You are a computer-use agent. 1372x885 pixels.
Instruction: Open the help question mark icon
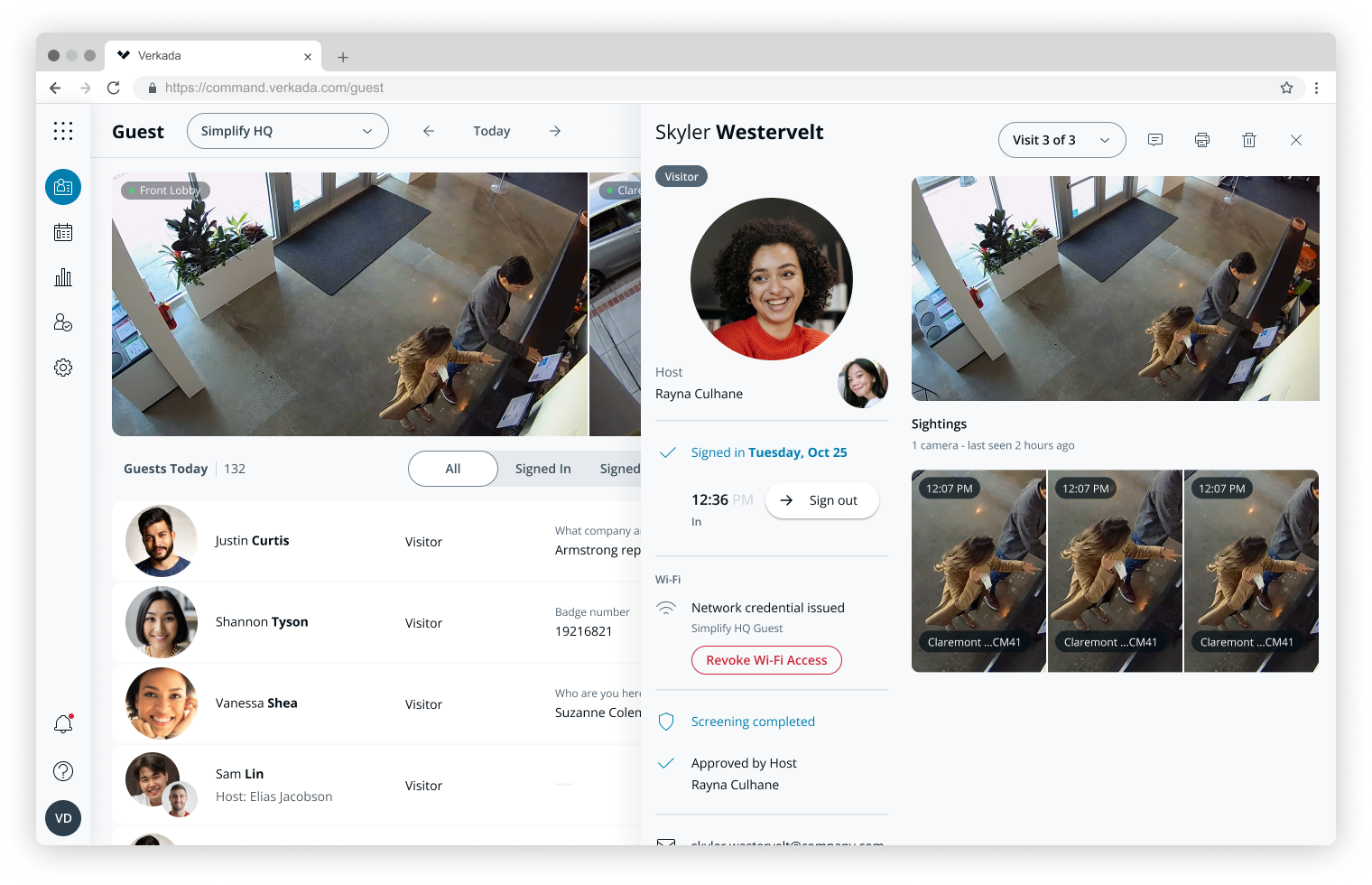[63, 771]
